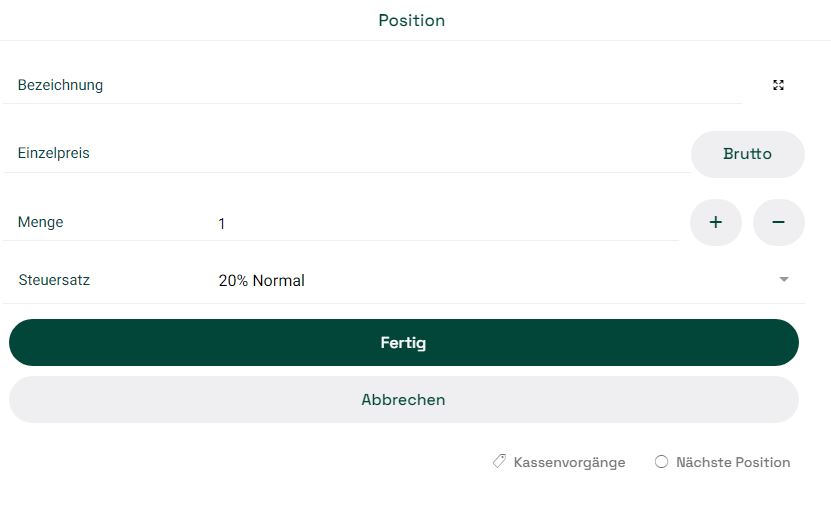831x509 pixels.
Task: Click the tag icon beside Kassenvorgänge
Action: point(499,461)
